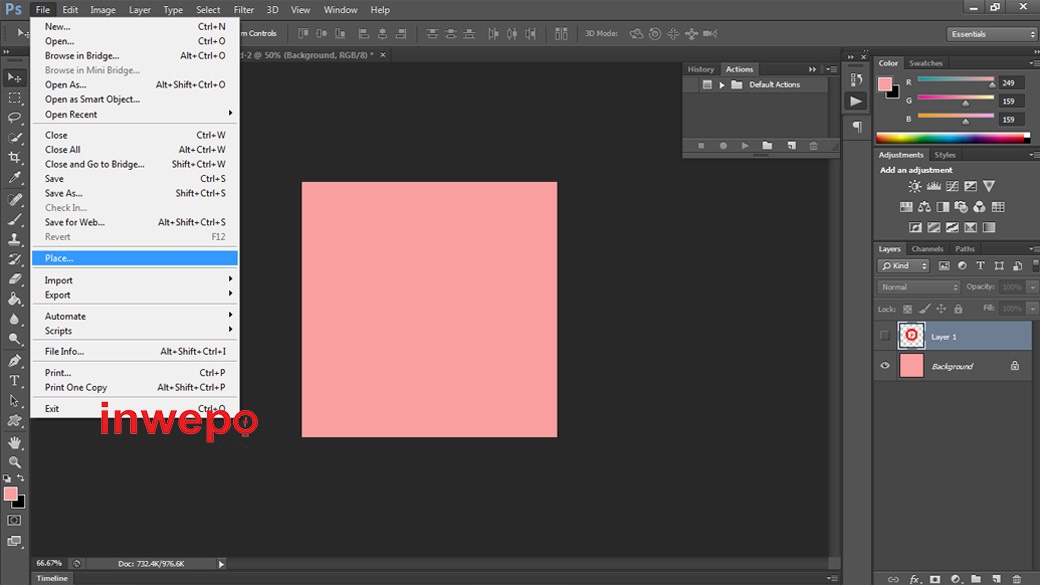Open the Normal blend mode dropdown
Image resolution: width=1040 pixels, height=585 pixels.
tap(918, 287)
